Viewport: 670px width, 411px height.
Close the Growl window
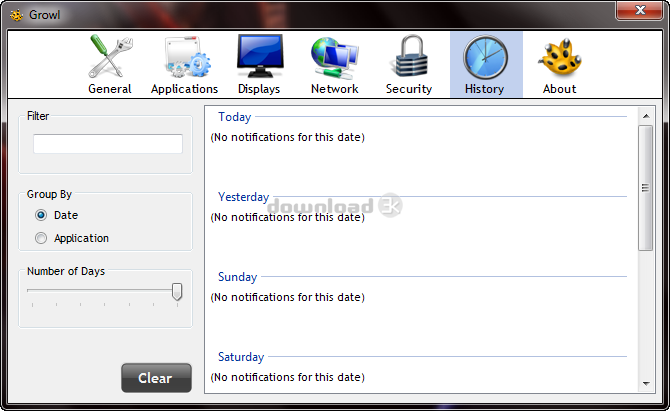(x=640, y=11)
